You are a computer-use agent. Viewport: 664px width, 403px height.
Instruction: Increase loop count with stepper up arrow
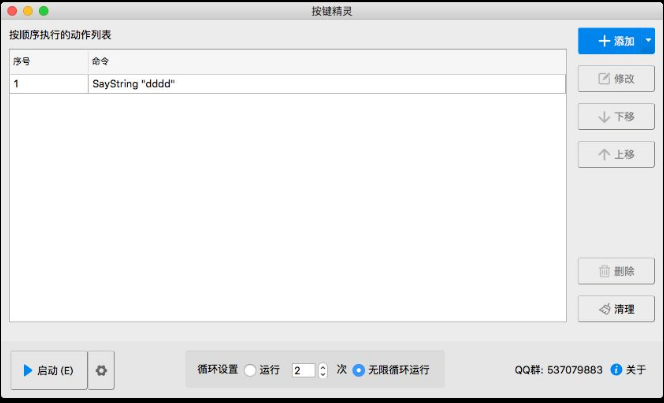pyautogui.click(x=322, y=366)
